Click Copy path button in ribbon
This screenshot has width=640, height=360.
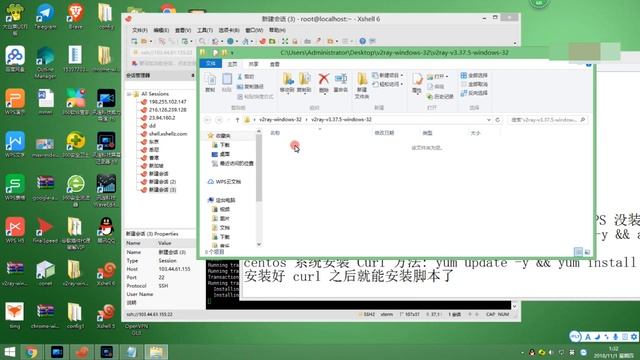[x=250, y=87]
